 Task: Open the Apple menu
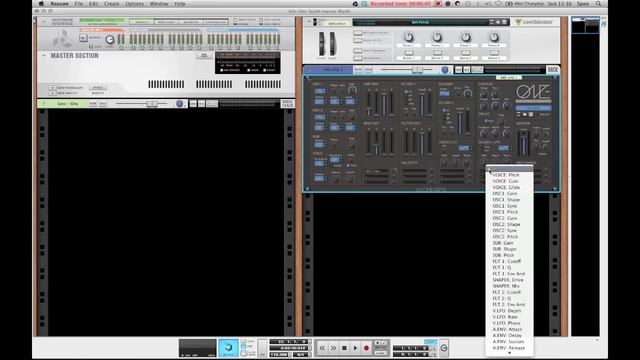[41, 4]
